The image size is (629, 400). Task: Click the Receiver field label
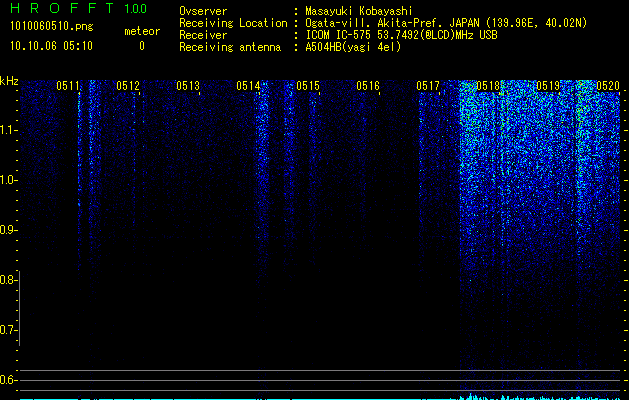203,35
